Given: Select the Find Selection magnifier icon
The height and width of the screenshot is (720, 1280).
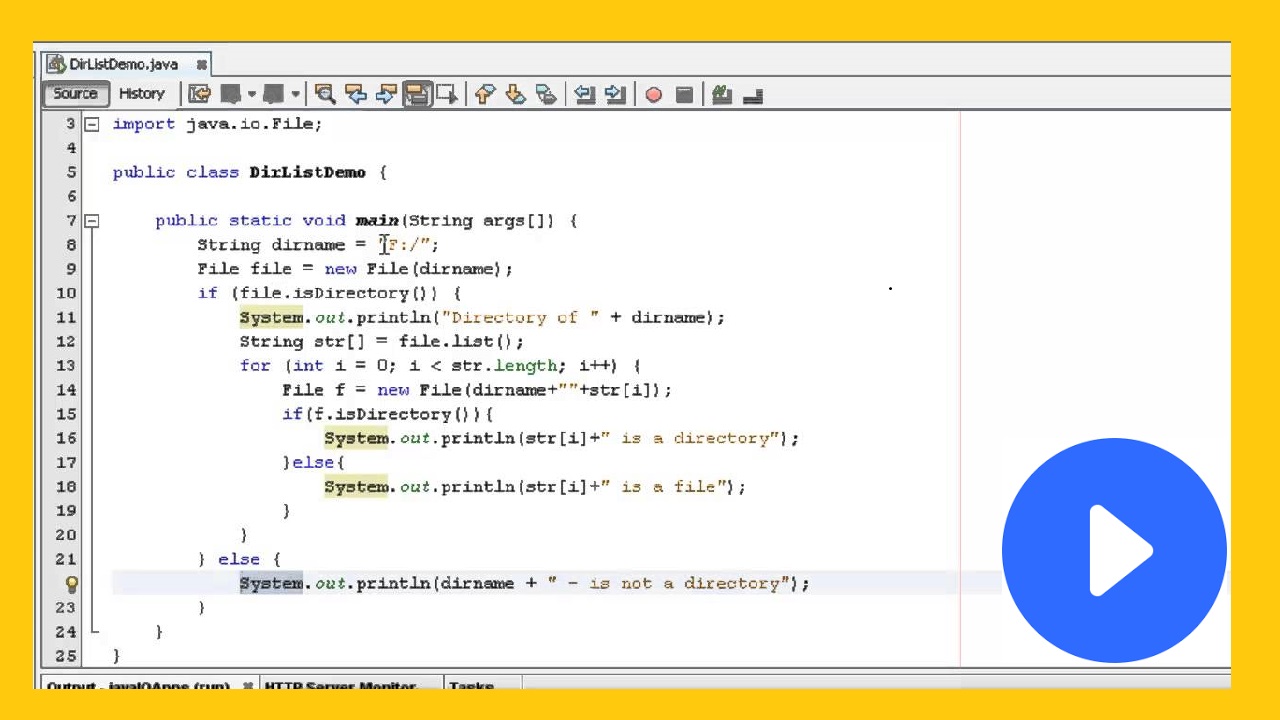Looking at the screenshot, I should [x=325, y=93].
